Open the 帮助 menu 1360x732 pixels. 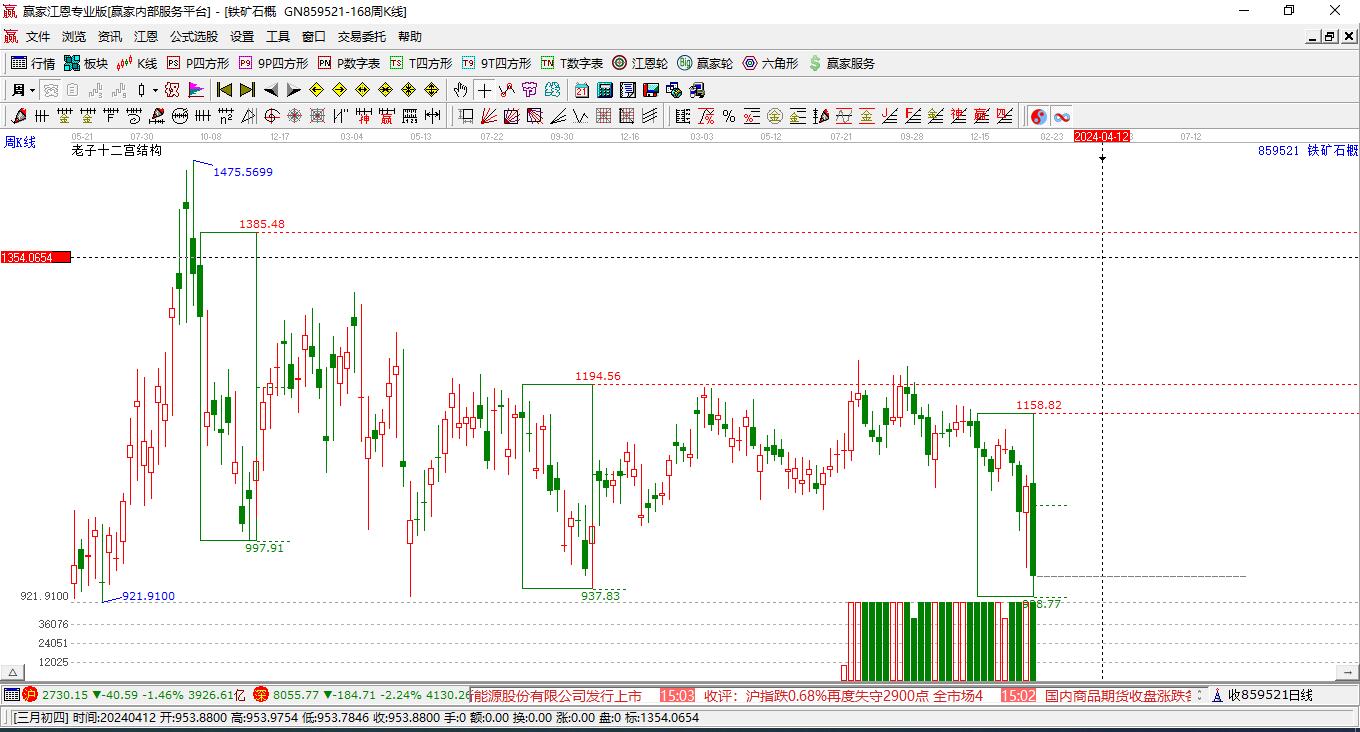point(410,36)
